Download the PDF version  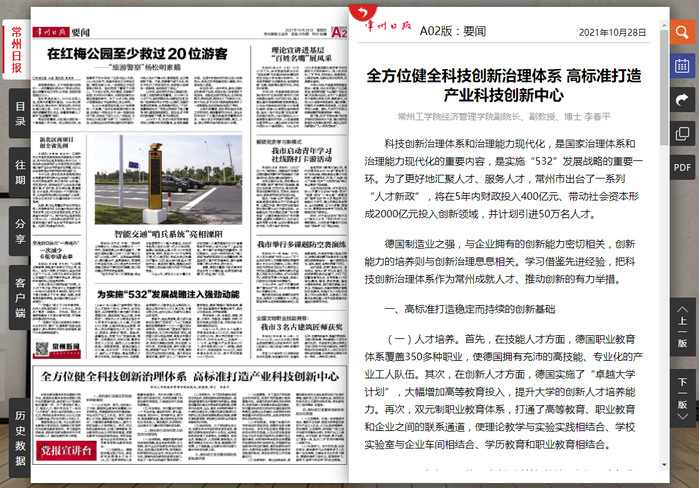pos(683,166)
